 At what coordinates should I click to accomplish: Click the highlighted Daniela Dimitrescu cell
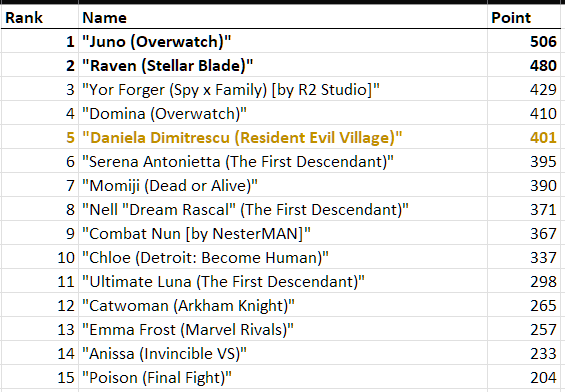283,137
